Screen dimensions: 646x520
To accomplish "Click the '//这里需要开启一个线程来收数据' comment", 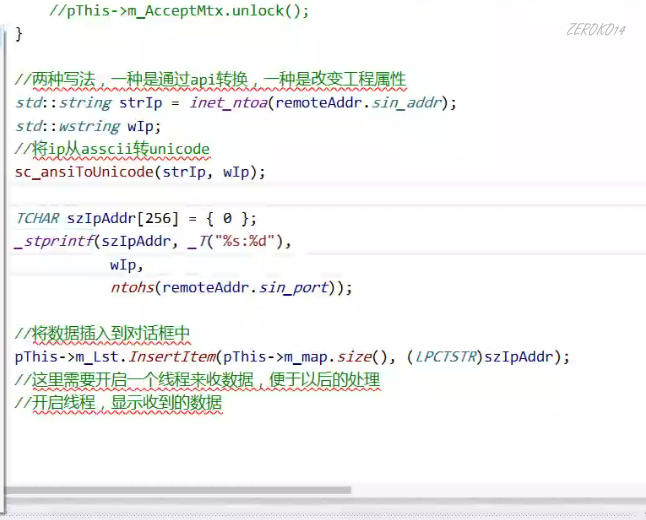I will (197, 380).
